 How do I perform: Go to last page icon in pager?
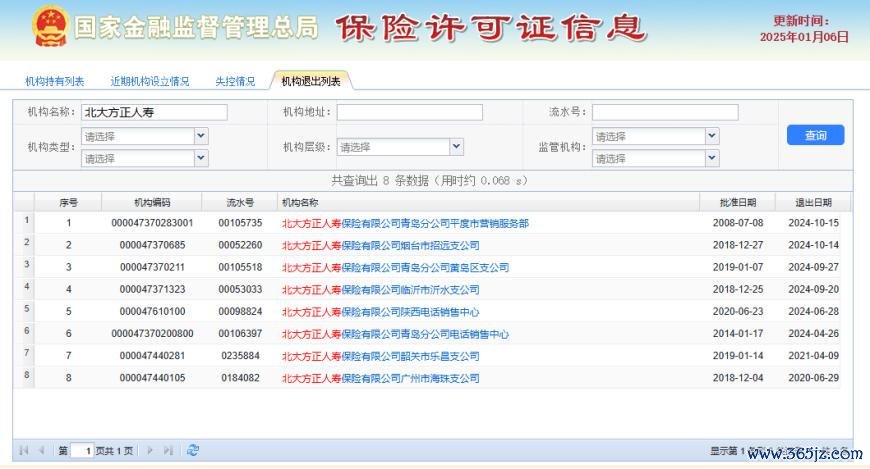(168, 451)
